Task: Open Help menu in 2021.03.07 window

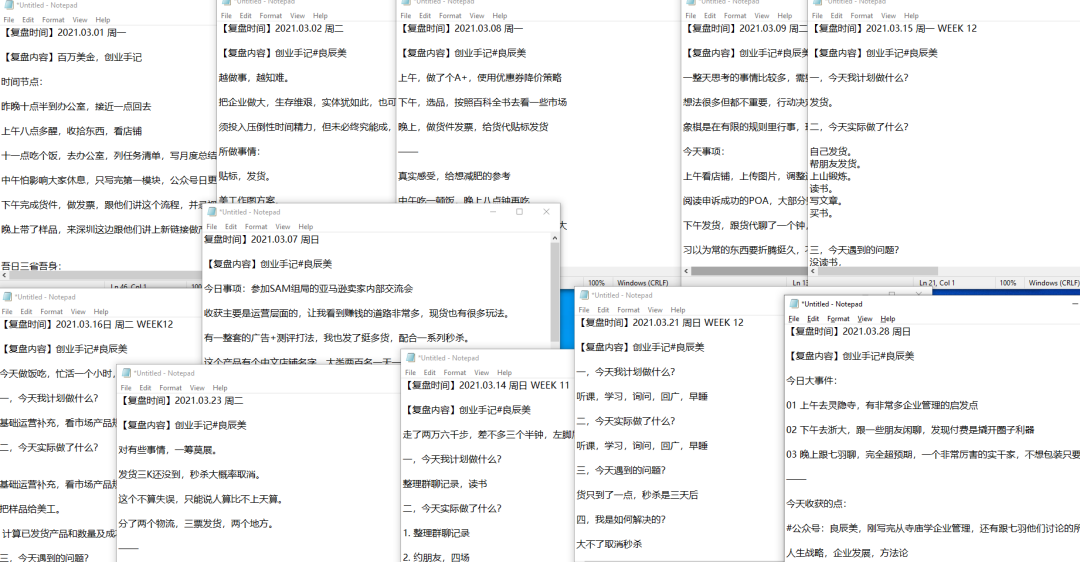Action: point(305,227)
